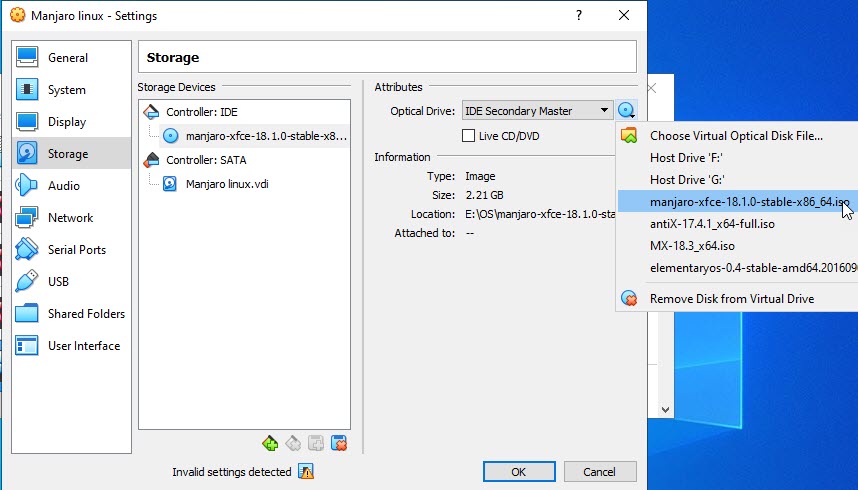The width and height of the screenshot is (858, 490).
Task: Select manjaro-xfce-18.1.0-stable-x86_64.iso from menu
Action: pyautogui.click(x=737, y=202)
